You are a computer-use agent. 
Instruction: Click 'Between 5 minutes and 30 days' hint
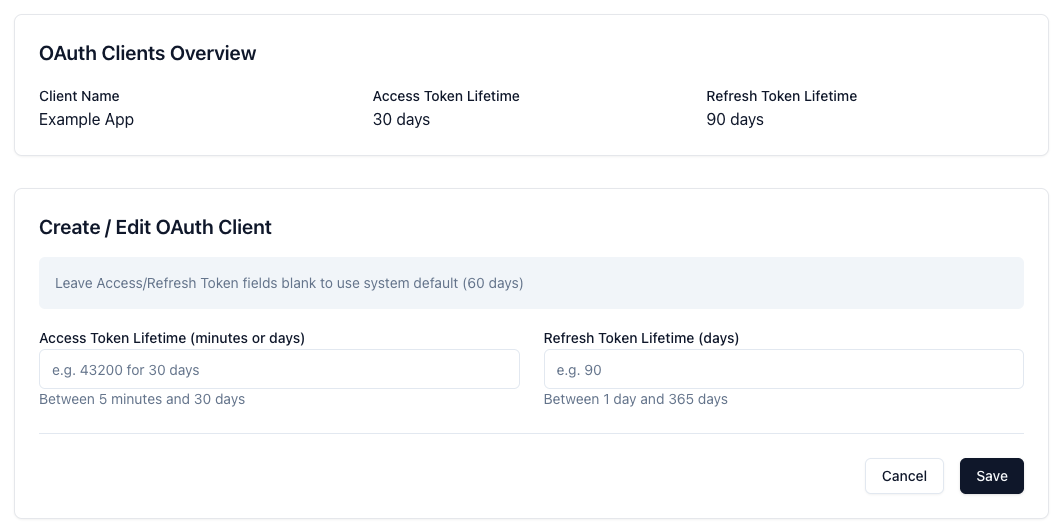[x=142, y=399]
